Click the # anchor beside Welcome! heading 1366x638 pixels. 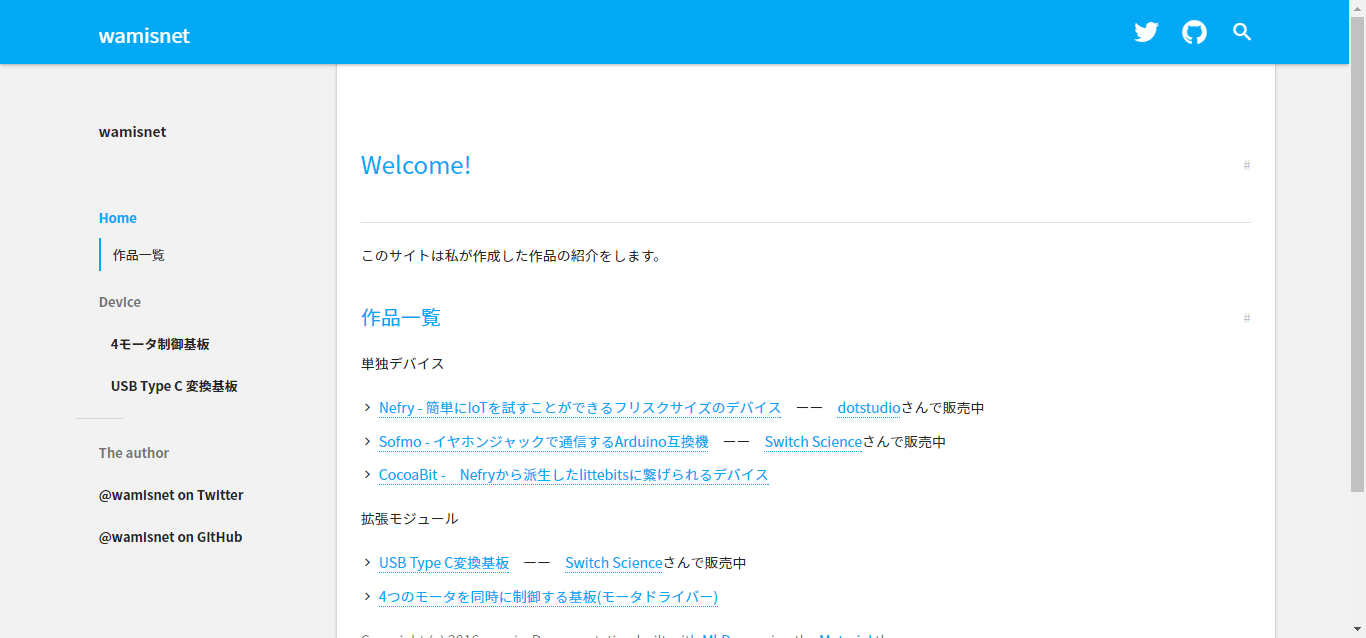pos(1247,165)
